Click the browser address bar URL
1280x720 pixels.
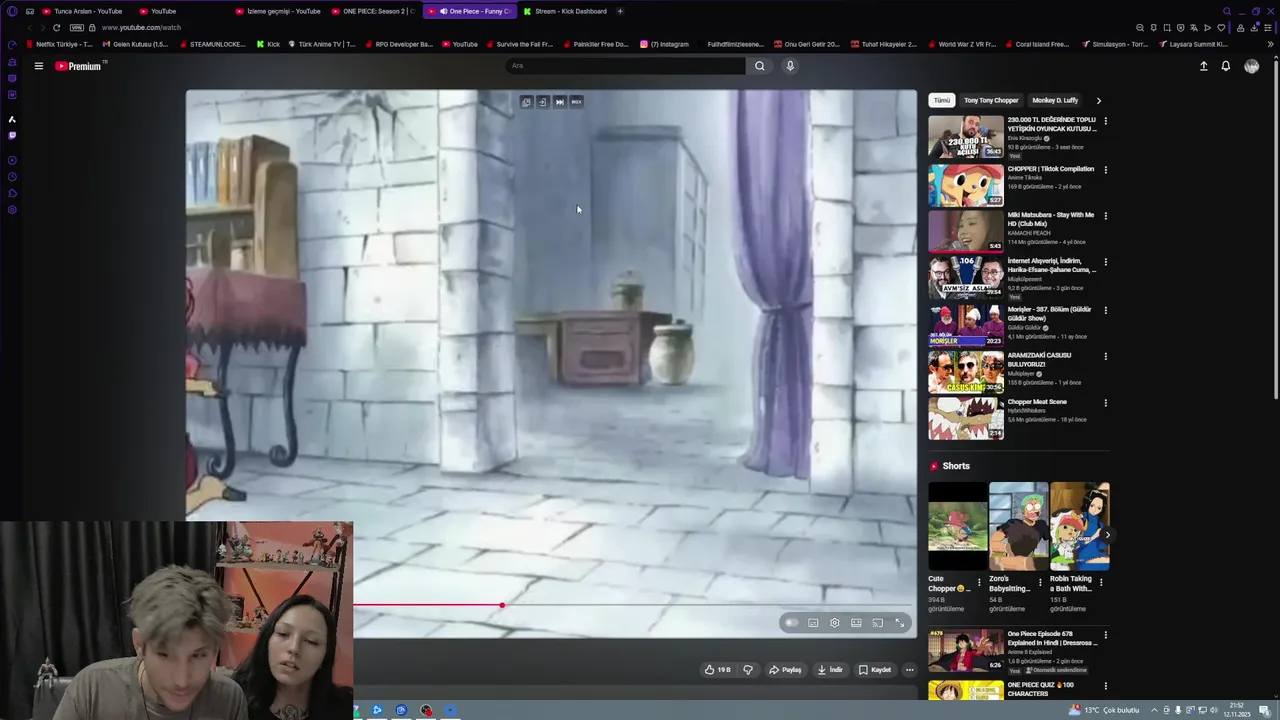(x=141, y=28)
